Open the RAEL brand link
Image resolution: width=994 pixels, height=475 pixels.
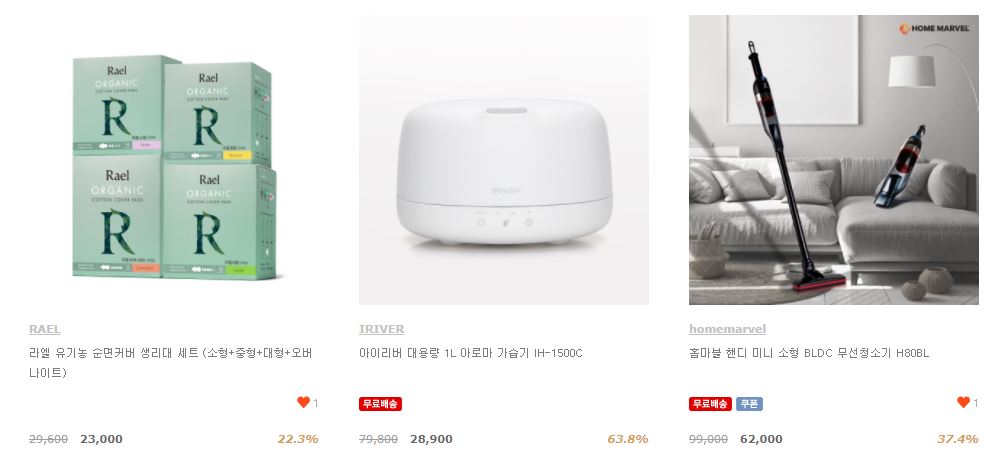click(x=45, y=329)
